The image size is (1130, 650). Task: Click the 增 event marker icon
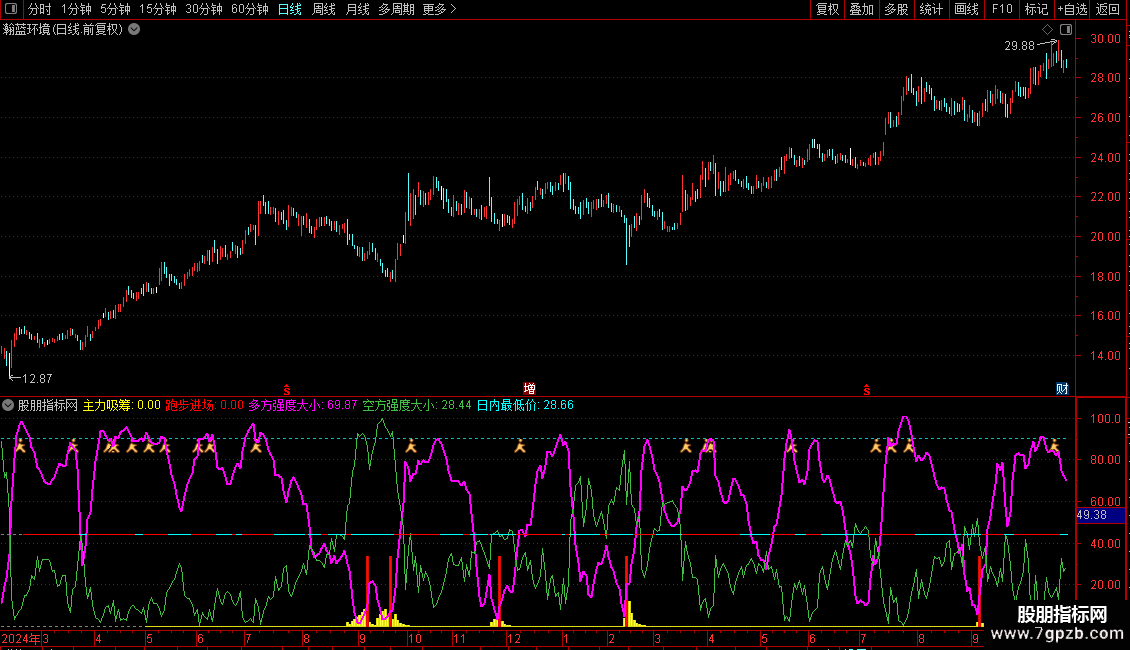(529, 388)
